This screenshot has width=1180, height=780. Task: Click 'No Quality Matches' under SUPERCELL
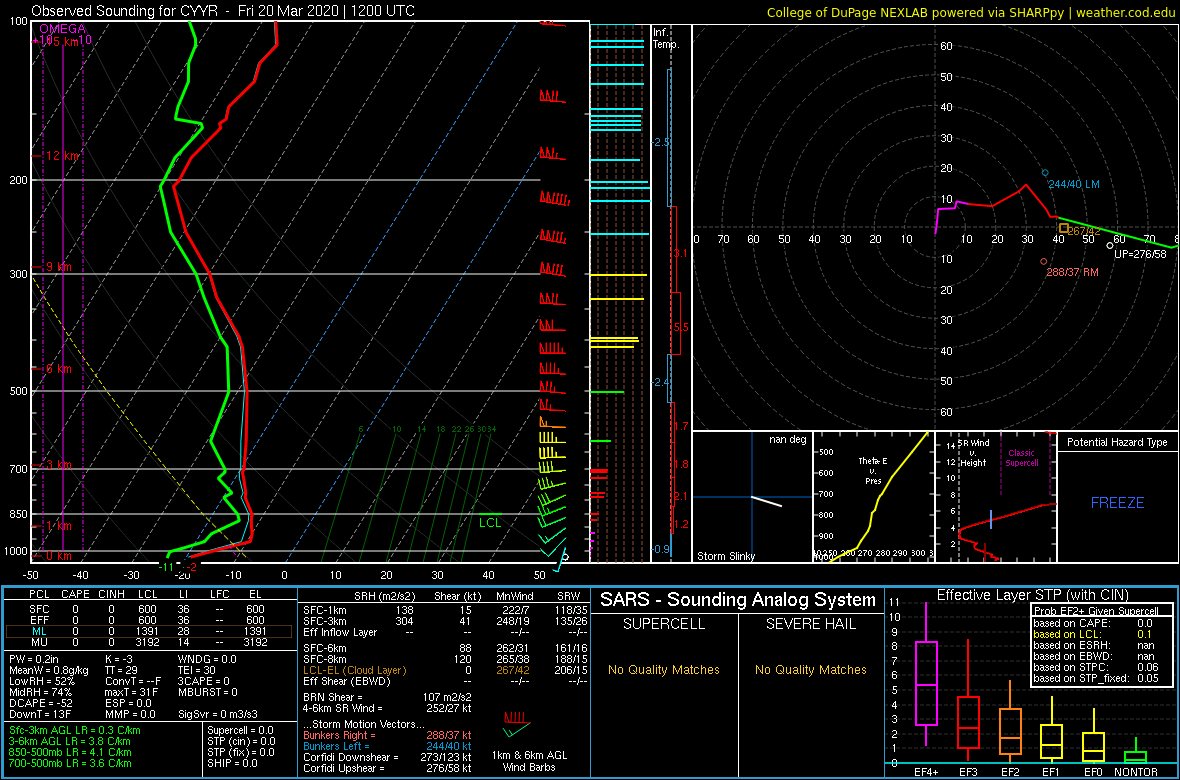(664, 669)
